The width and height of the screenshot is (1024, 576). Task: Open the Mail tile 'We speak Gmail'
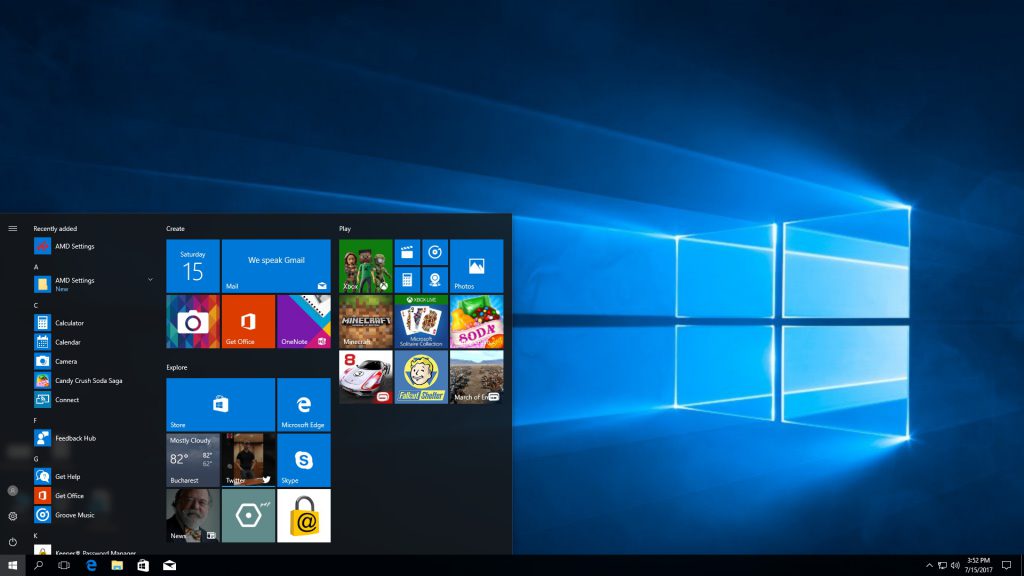pos(276,266)
